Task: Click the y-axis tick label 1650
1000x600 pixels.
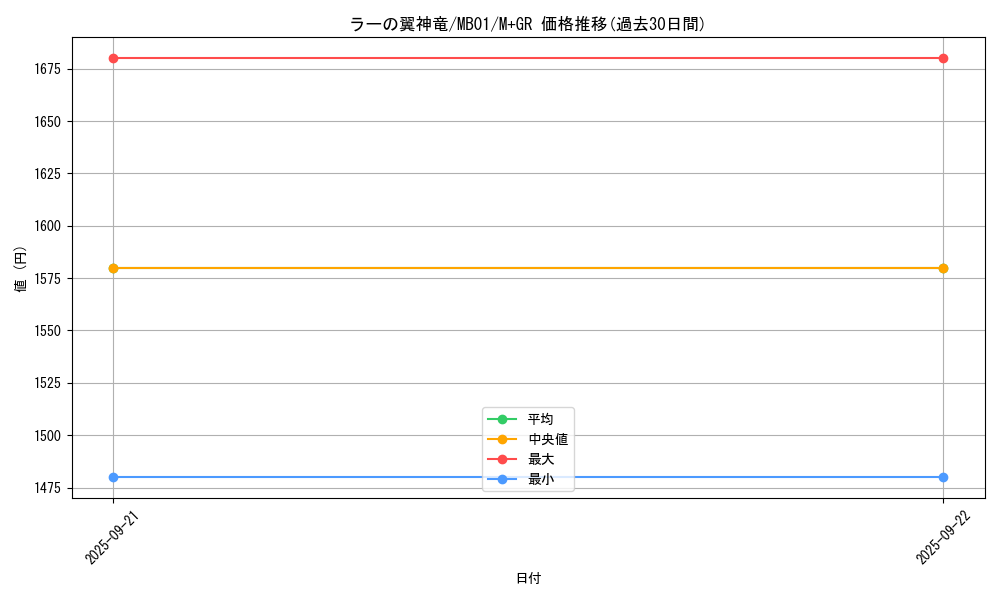Action: coord(48,122)
